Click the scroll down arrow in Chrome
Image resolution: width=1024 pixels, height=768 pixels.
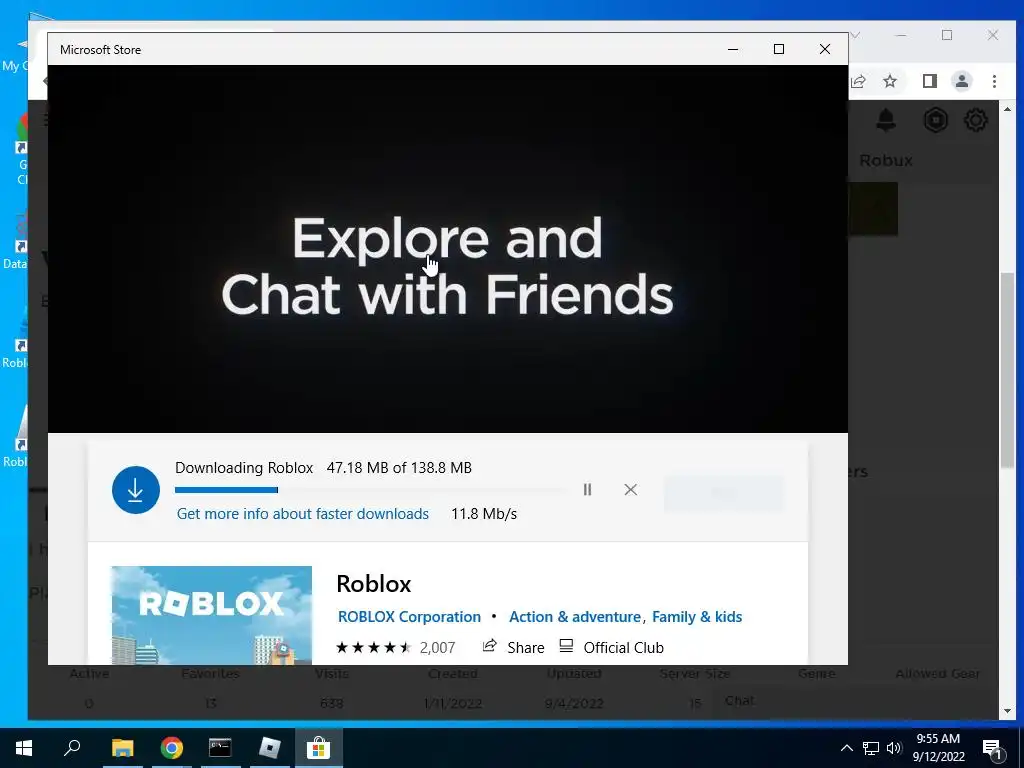1007,711
